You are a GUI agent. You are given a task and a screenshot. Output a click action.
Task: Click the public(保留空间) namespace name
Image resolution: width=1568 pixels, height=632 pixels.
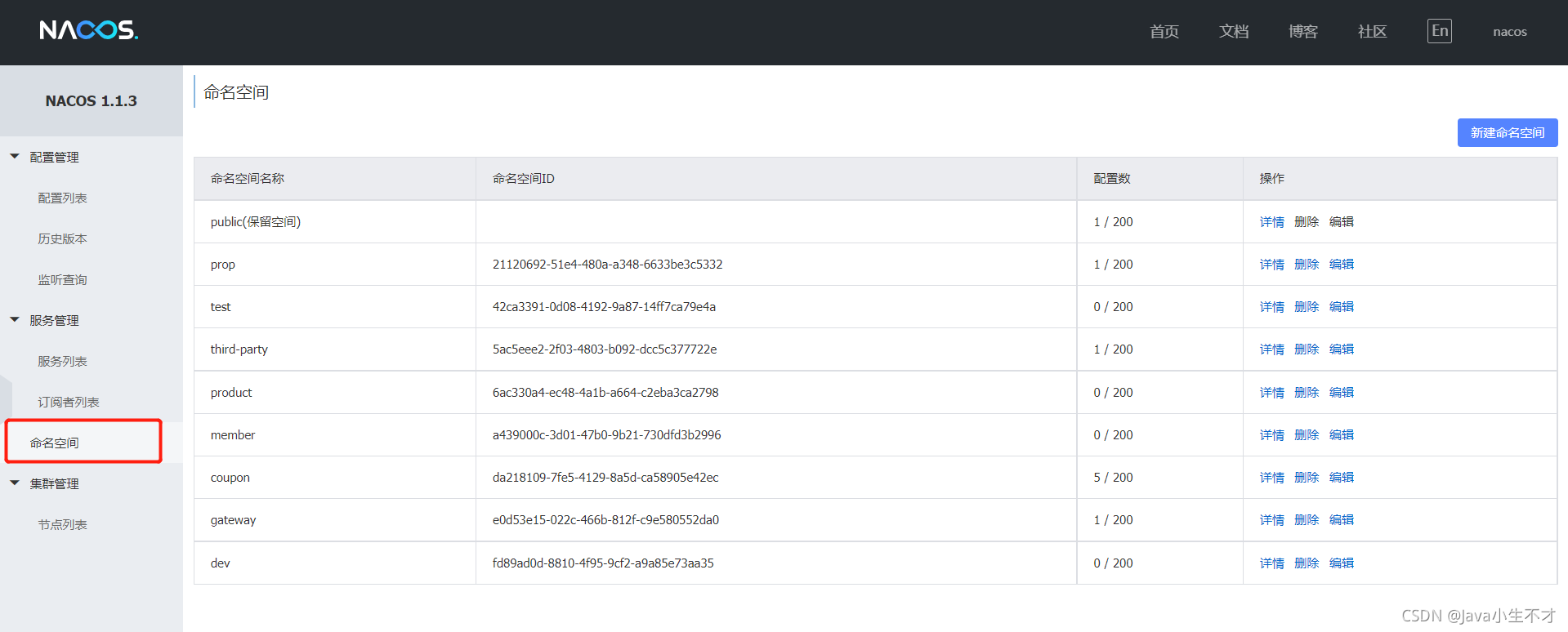pyautogui.click(x=255, y=221)
